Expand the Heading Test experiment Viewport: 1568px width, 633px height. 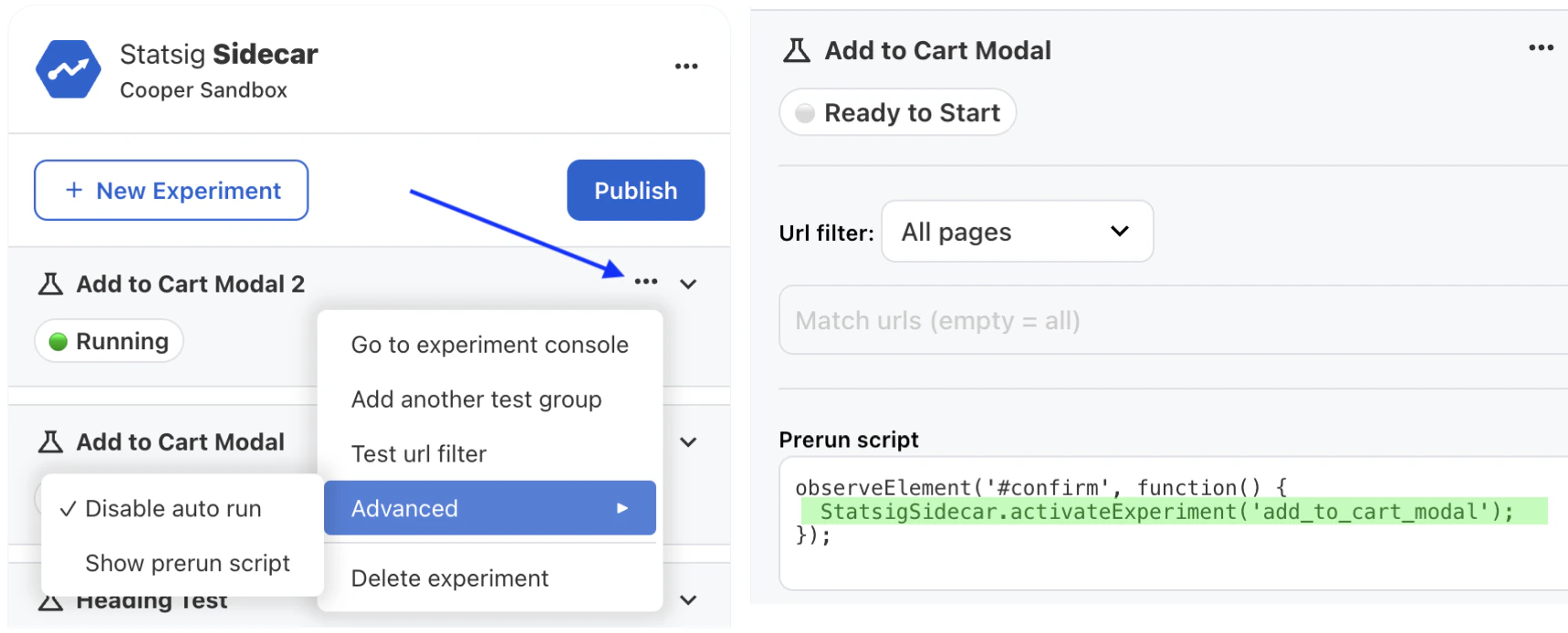[688, 600]
